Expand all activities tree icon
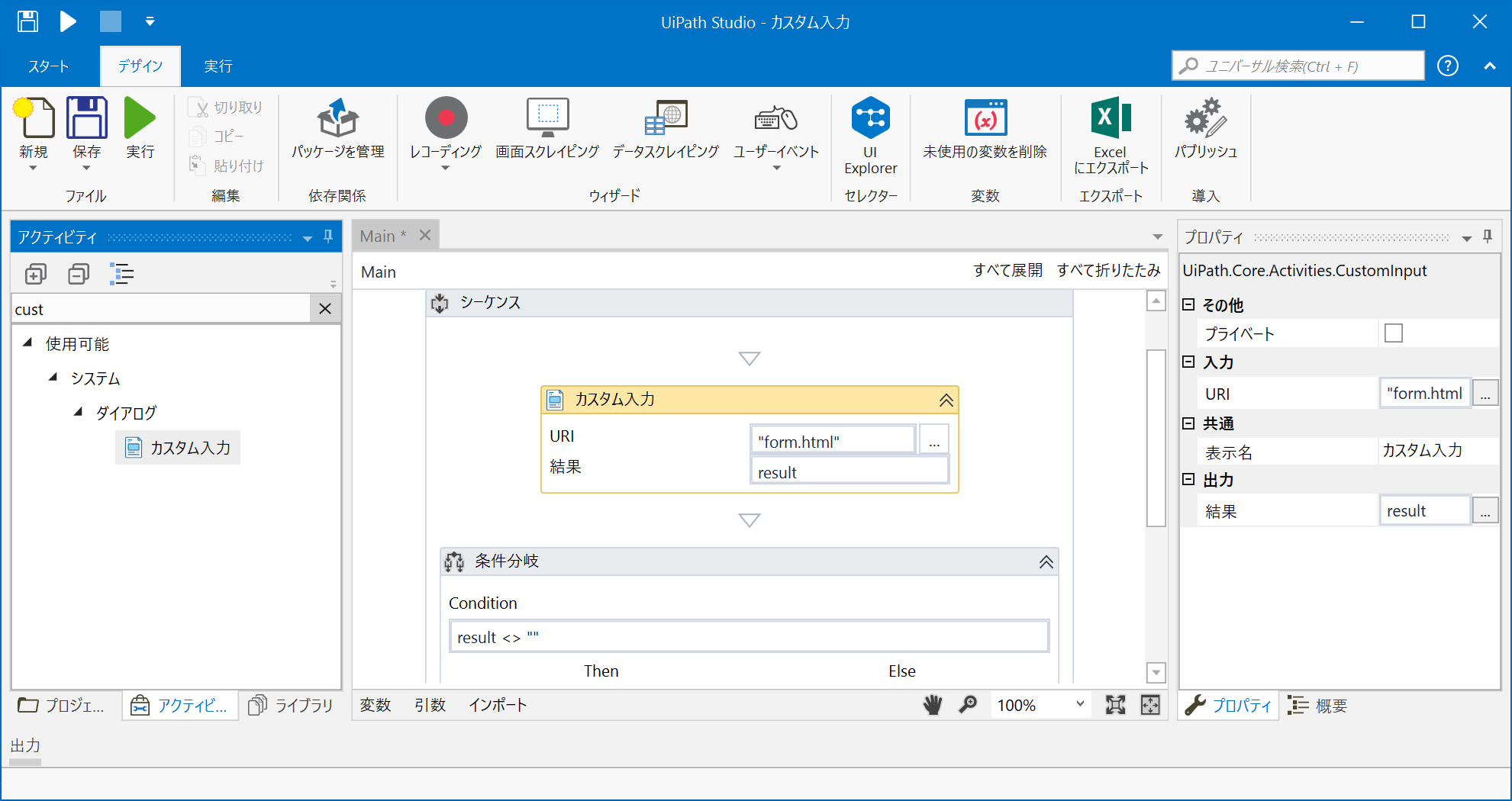The width and height of the screenshot is (1512, 801). click(36, 274)
